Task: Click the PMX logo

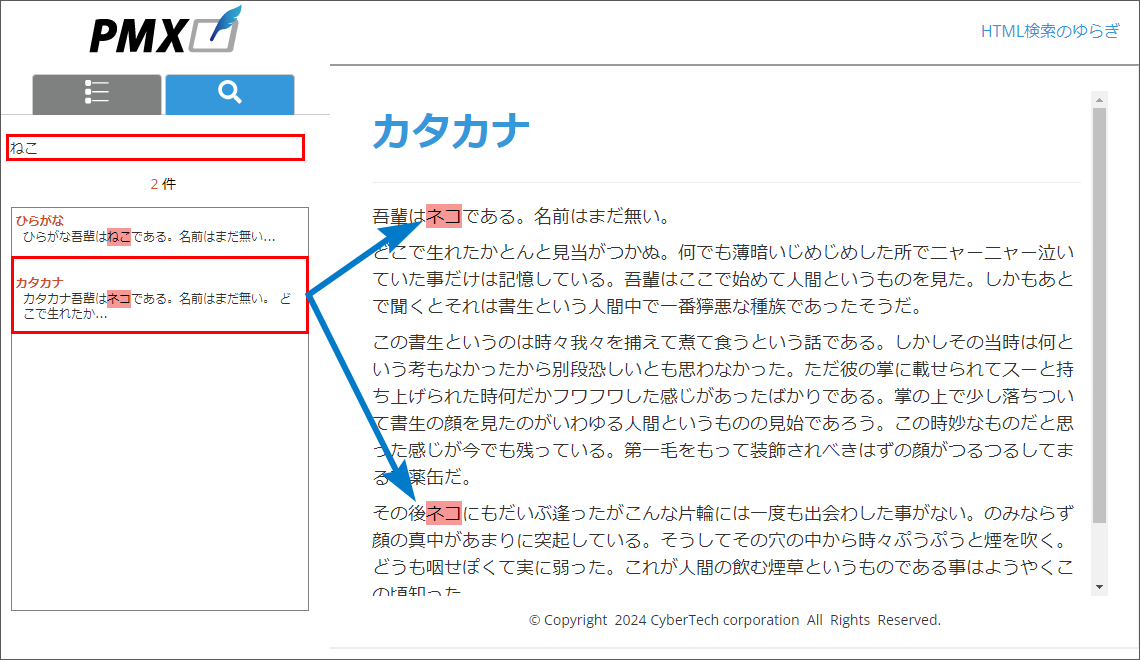Action: click(x=165, y=31)
